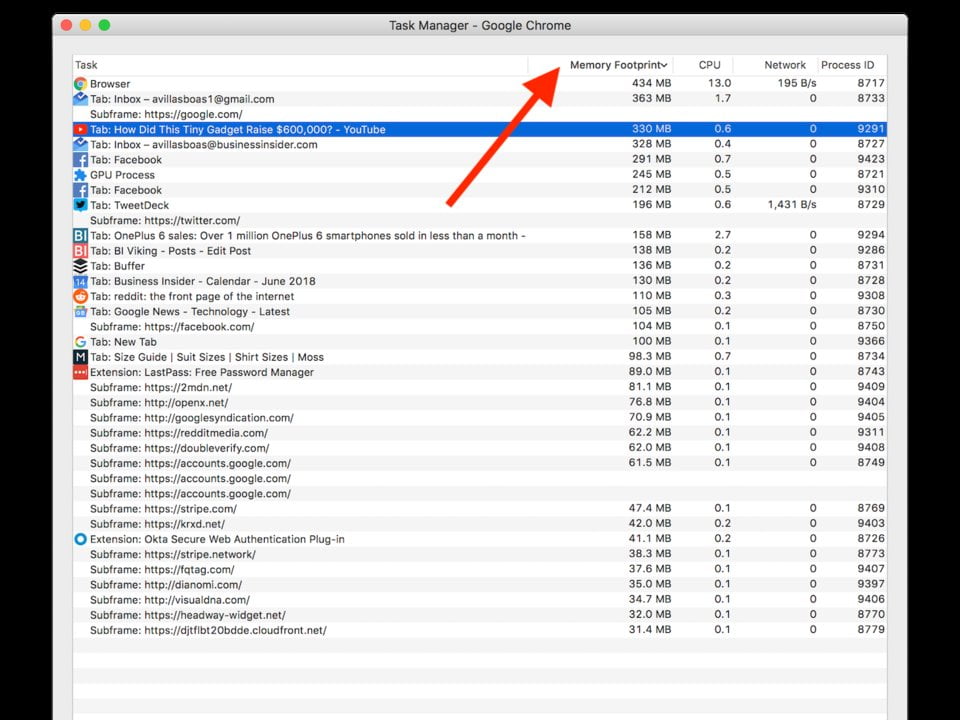The height and width of the screenshot is (720, 960).
Task: Click process ID 9294
Action: click(x=871, y=235)
